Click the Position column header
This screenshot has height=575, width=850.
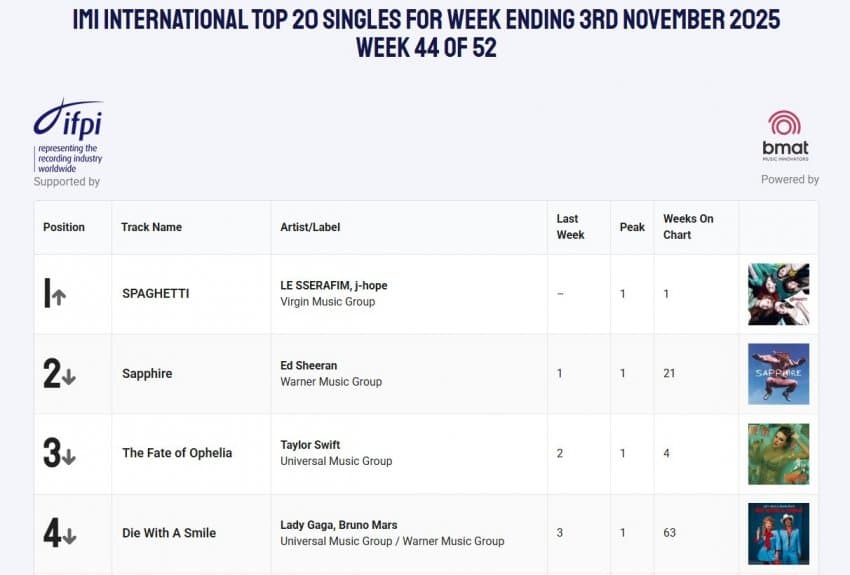click(x=64, y=227)
